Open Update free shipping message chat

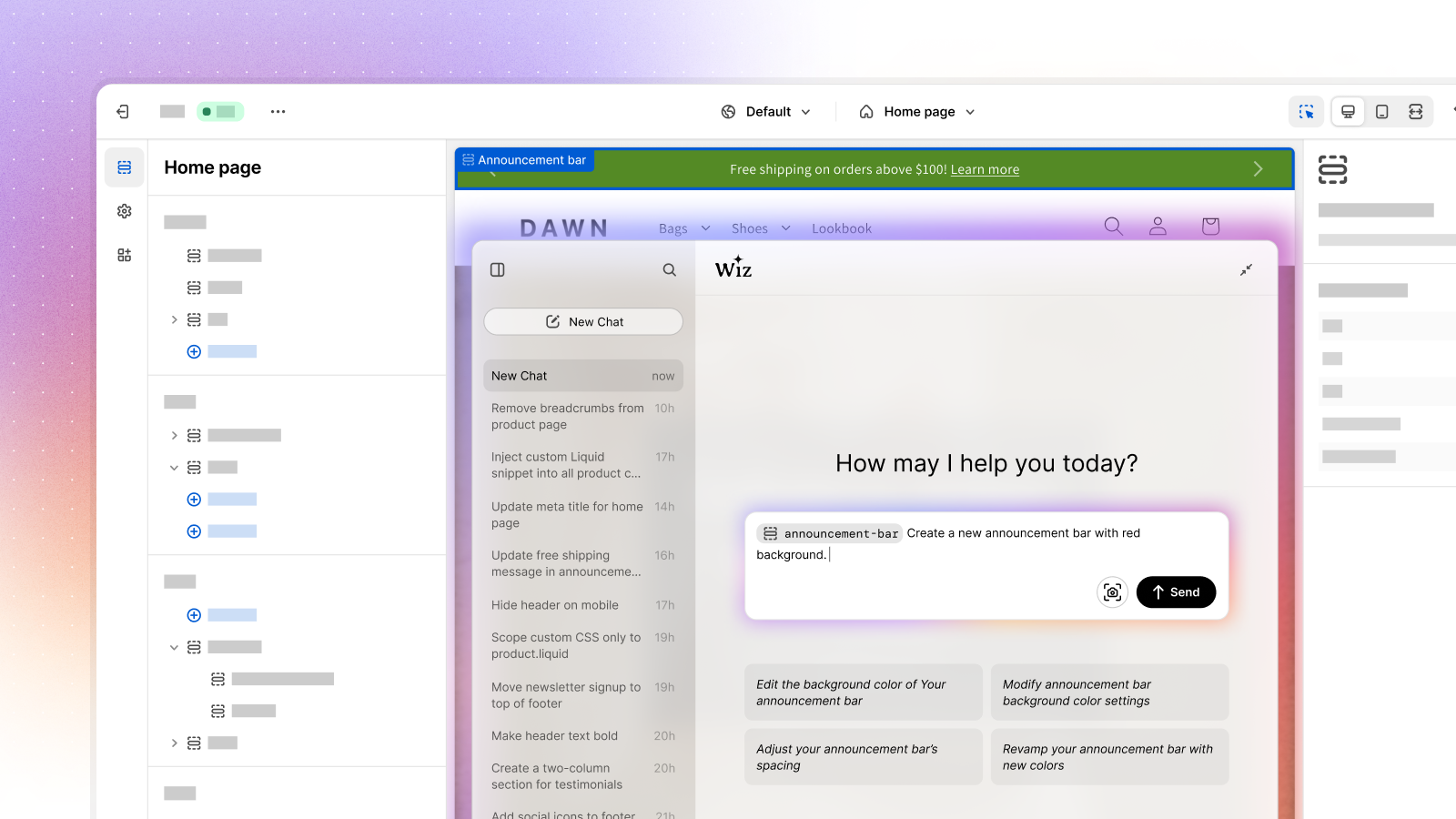coord(583,563)
